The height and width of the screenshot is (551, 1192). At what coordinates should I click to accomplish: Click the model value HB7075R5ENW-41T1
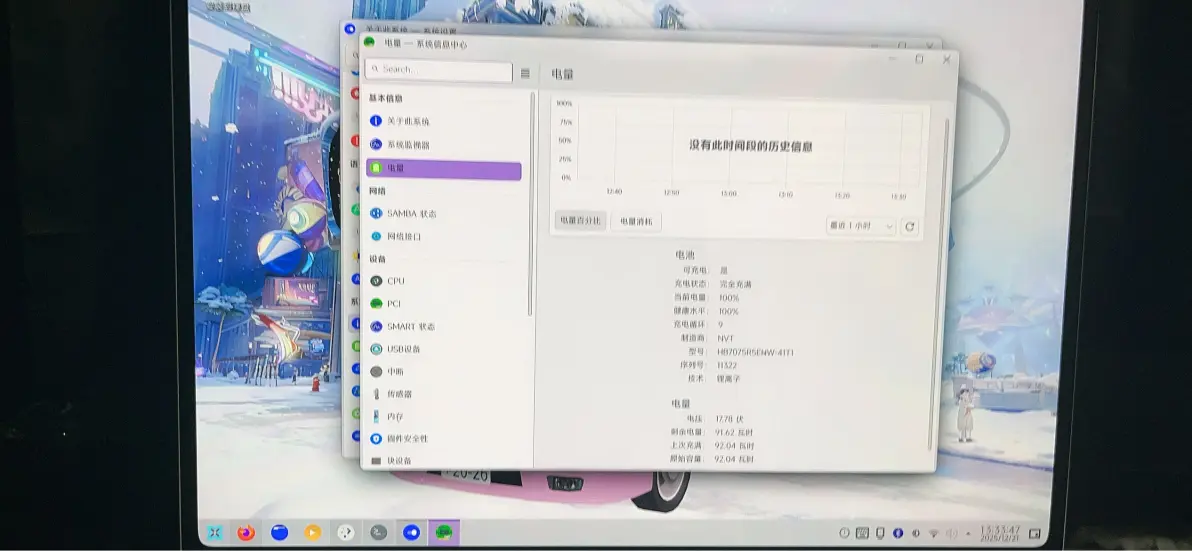coord(756,353)
